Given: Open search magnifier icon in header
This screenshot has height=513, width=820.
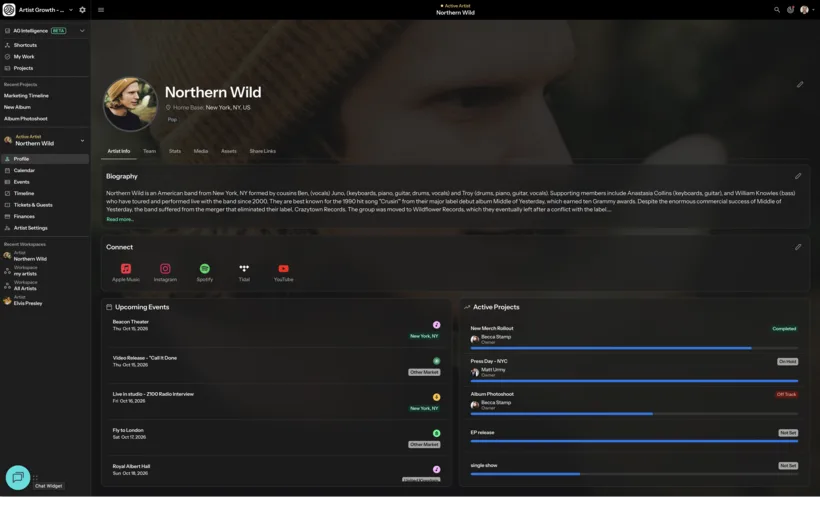Looking at the screenshot, I should [777, 10].
